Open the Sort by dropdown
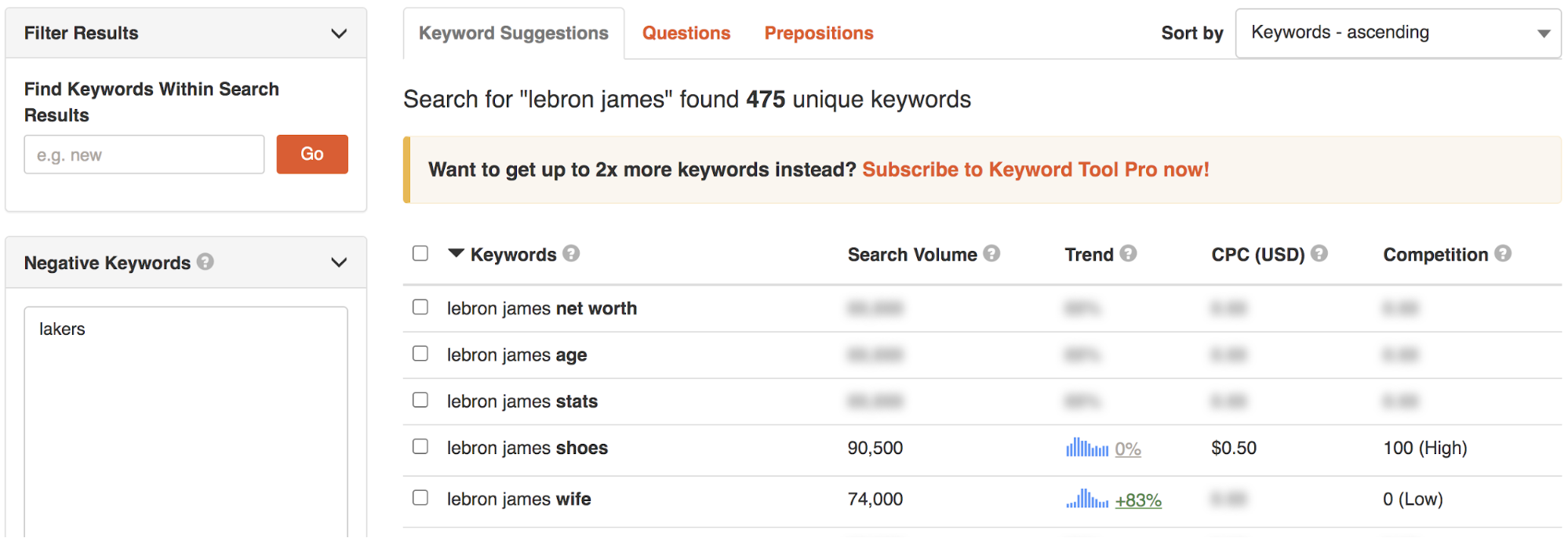Screen dimensions: 1568x538 coord(1398,33)
